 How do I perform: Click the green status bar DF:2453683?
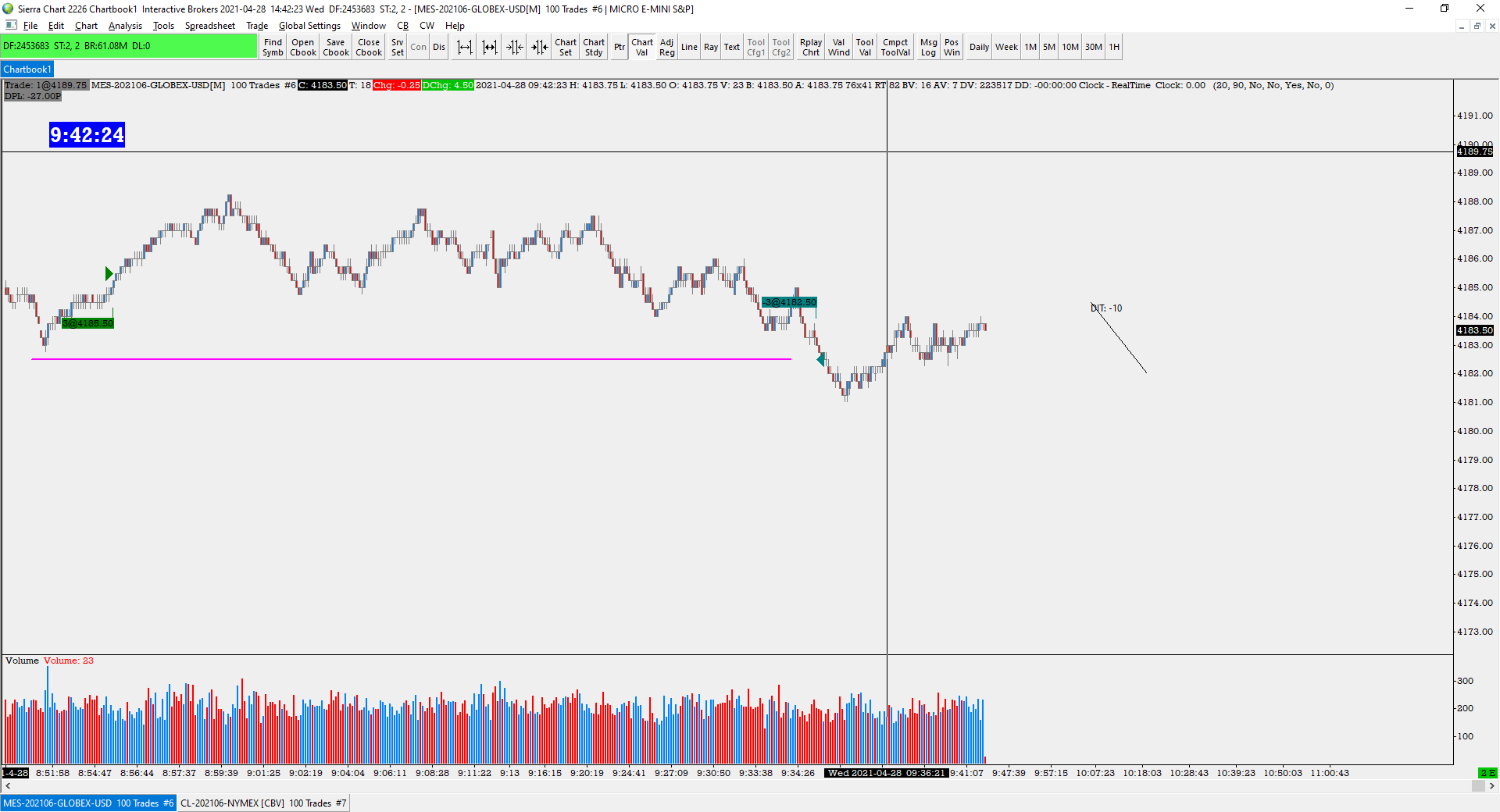point(129,46)
